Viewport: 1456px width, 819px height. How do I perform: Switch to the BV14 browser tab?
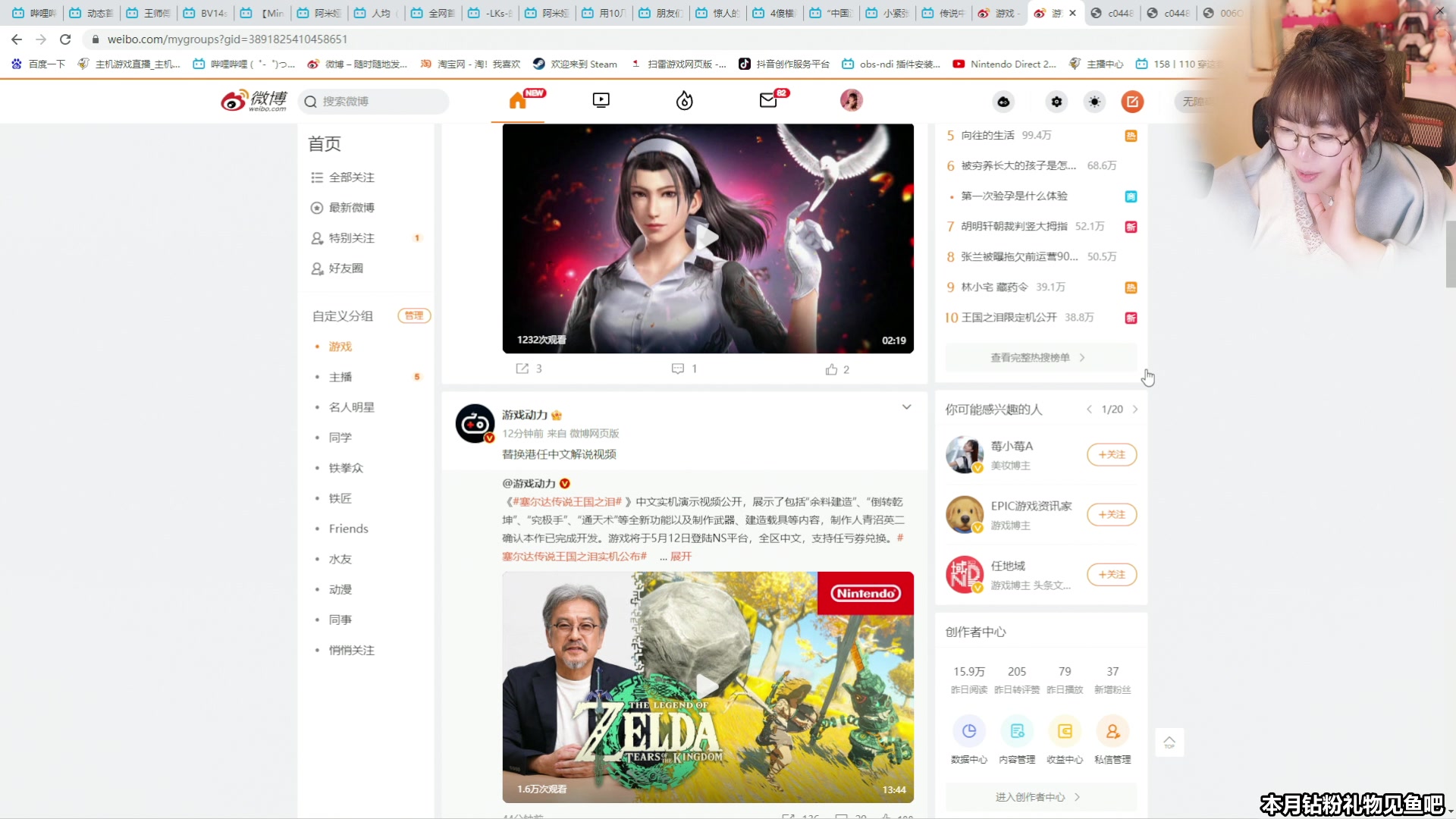point(206,13)
